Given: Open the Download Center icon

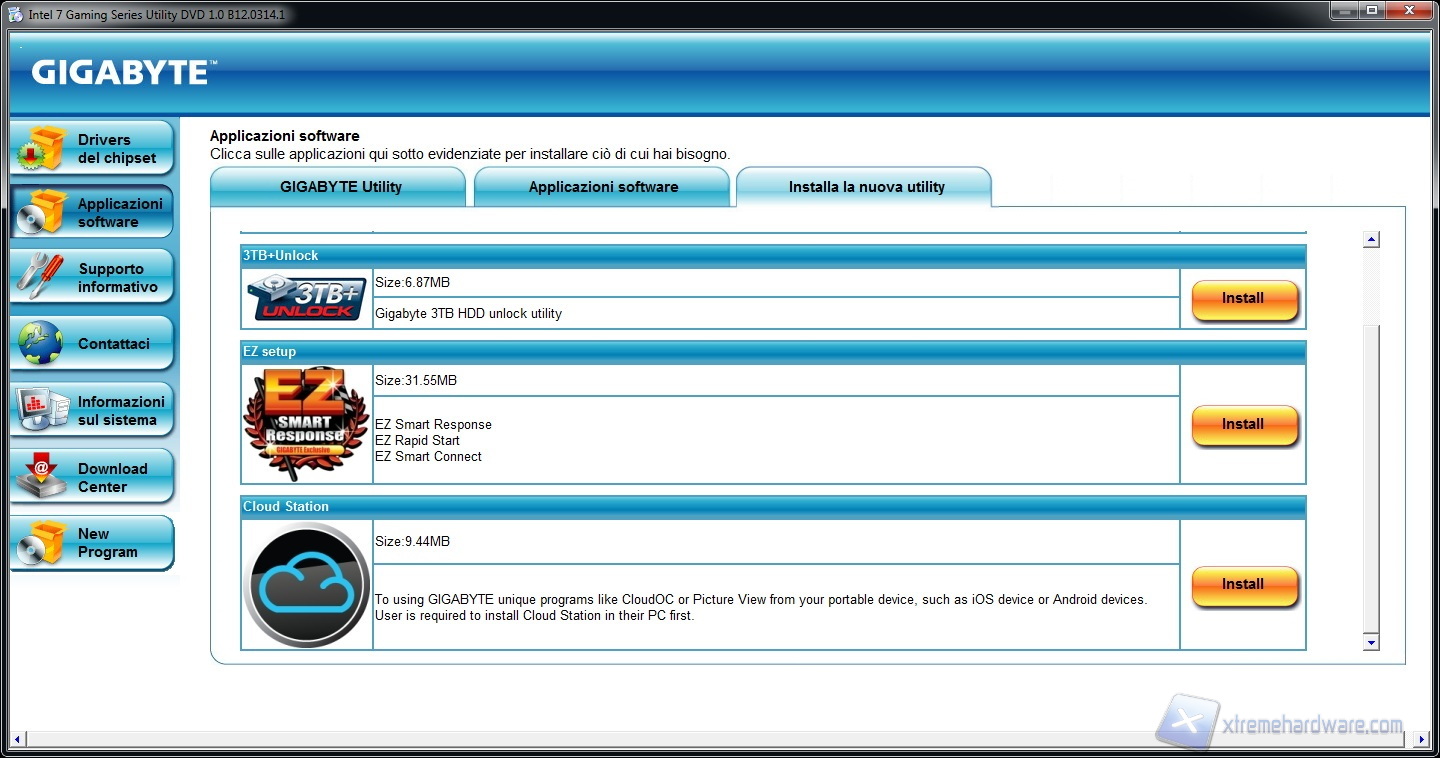Looking at the screenshot, I should click(41, 477).
